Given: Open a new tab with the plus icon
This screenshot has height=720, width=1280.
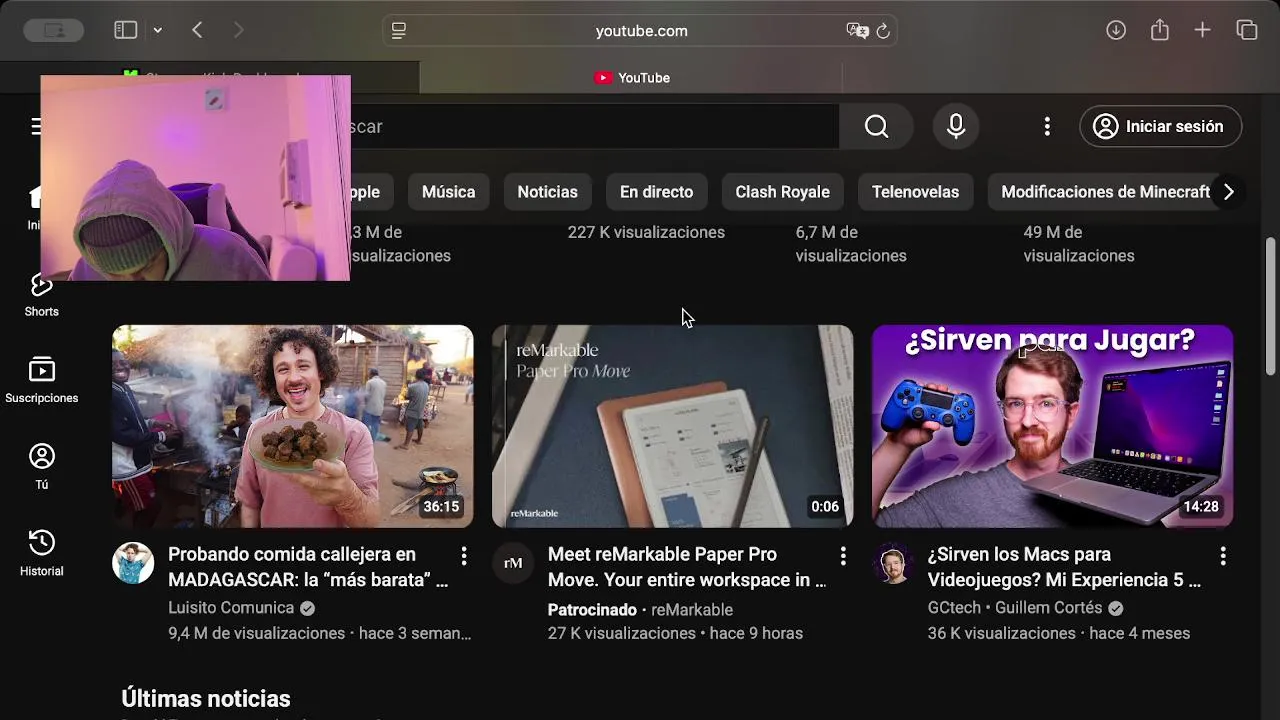Looking at the screenshot, I should (1203, 30).
